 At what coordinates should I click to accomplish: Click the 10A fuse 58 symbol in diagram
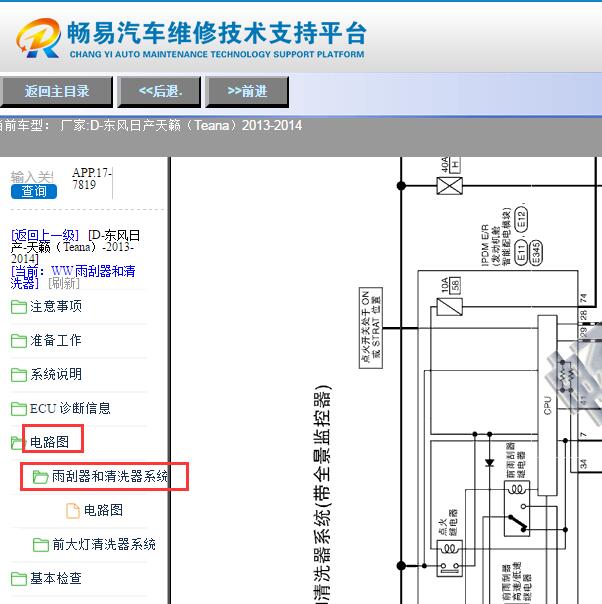(x=449, y=307)
